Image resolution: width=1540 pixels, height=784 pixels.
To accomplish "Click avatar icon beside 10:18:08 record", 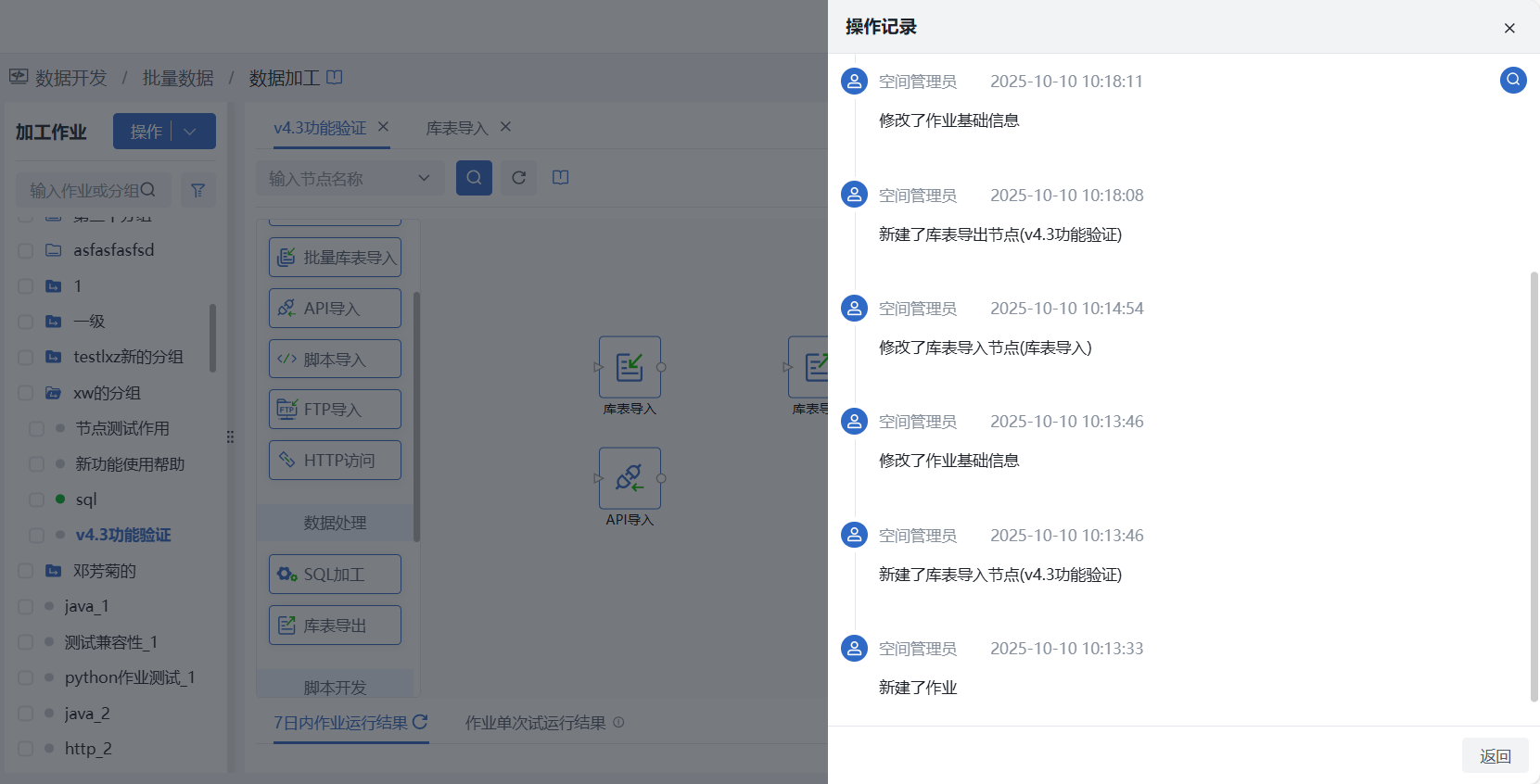I will click(x=854, y=195).
